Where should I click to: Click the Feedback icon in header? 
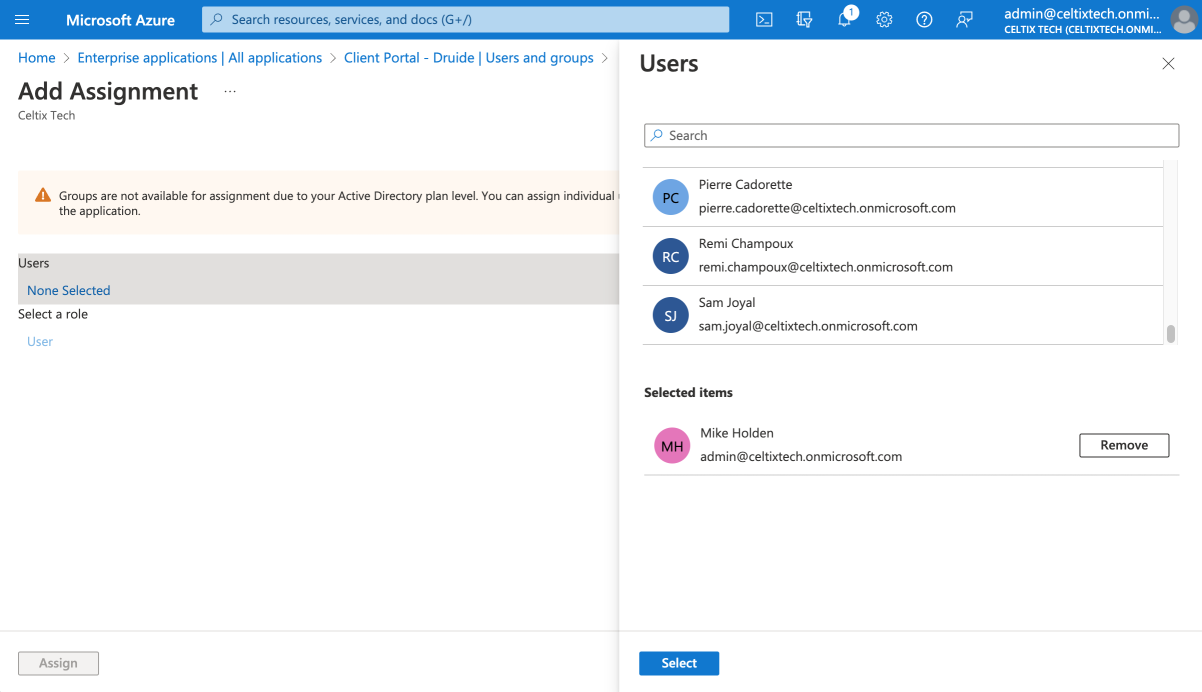click(964, 20)
